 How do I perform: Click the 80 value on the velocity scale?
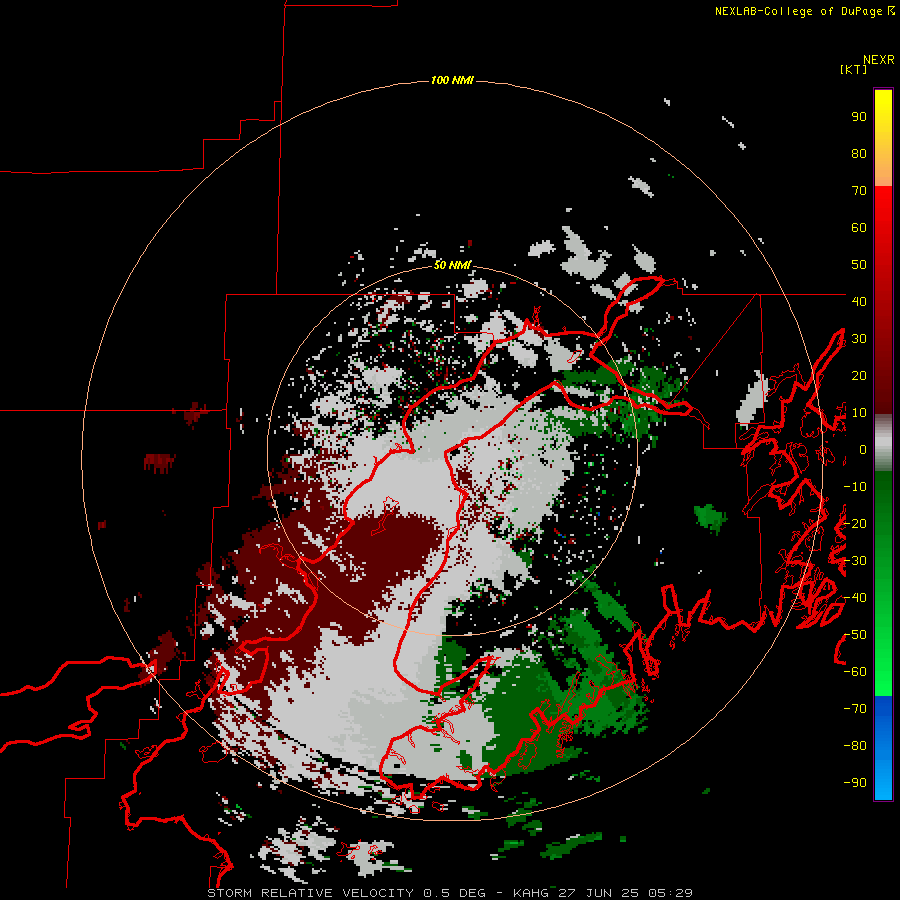point(859,153)
